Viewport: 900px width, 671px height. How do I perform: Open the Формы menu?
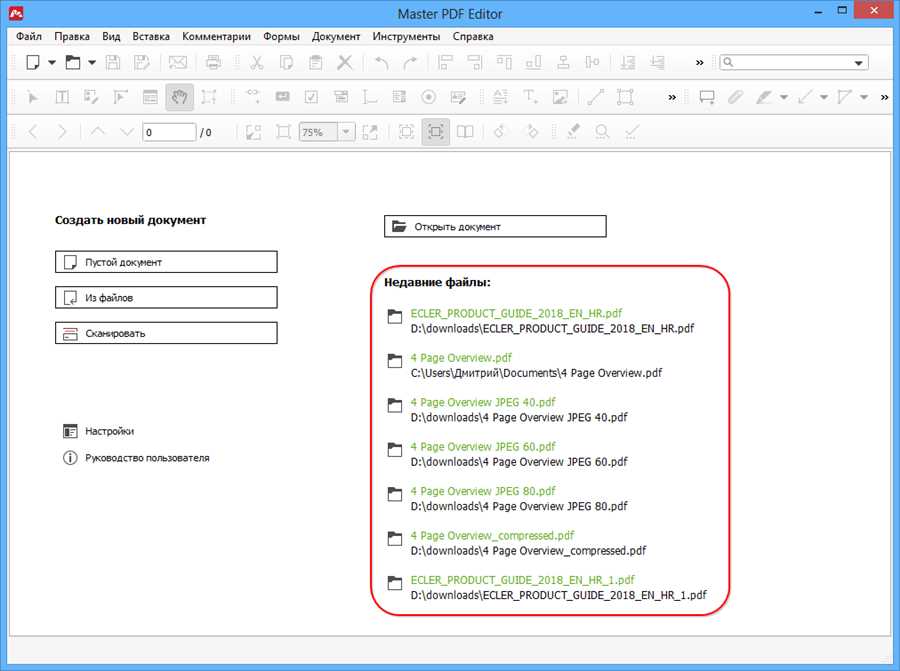pos(281,36)
